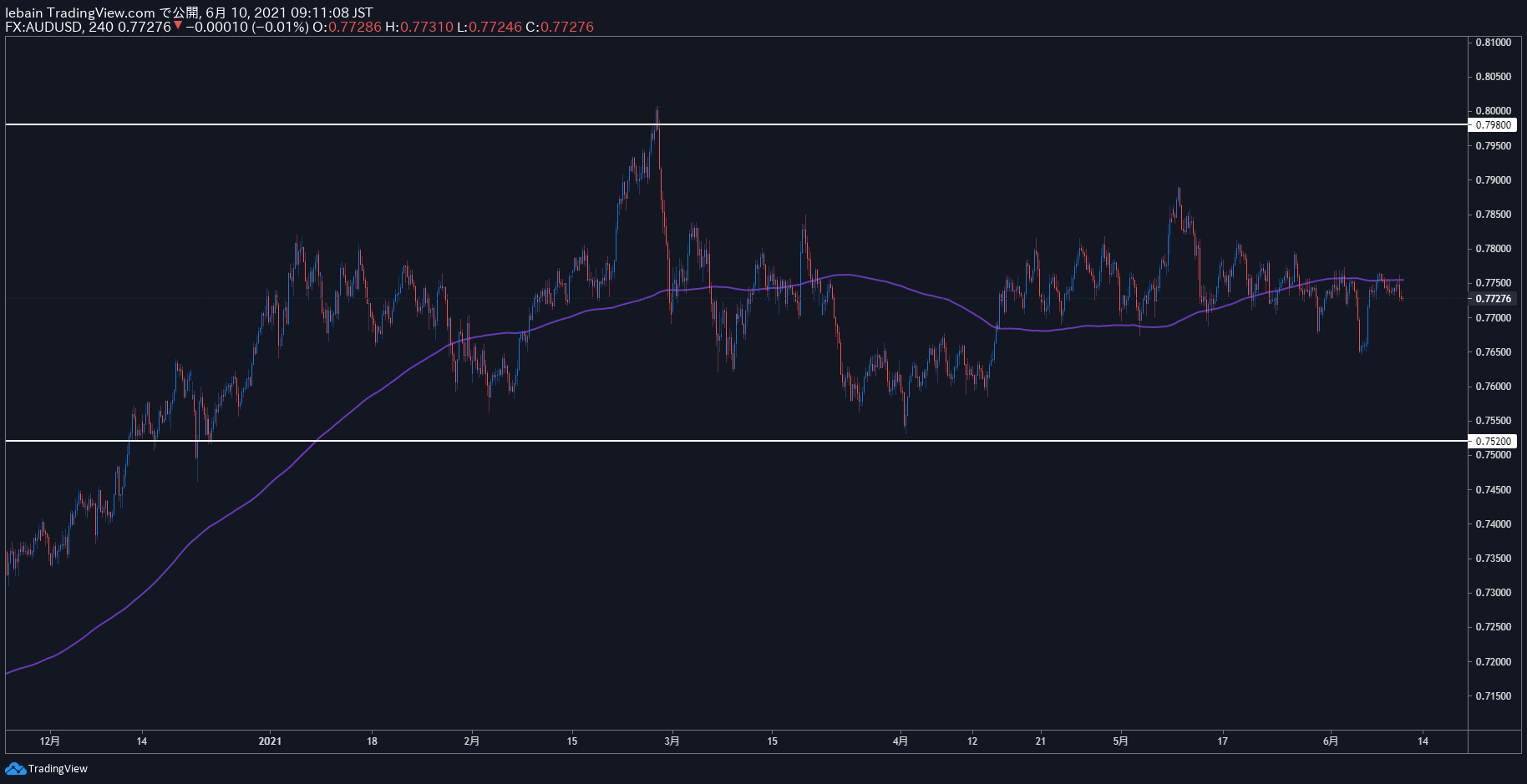Click the 17 date label on time axis
The width and height of the screenshot is (1527, 784).
(x=1222, y=741)
